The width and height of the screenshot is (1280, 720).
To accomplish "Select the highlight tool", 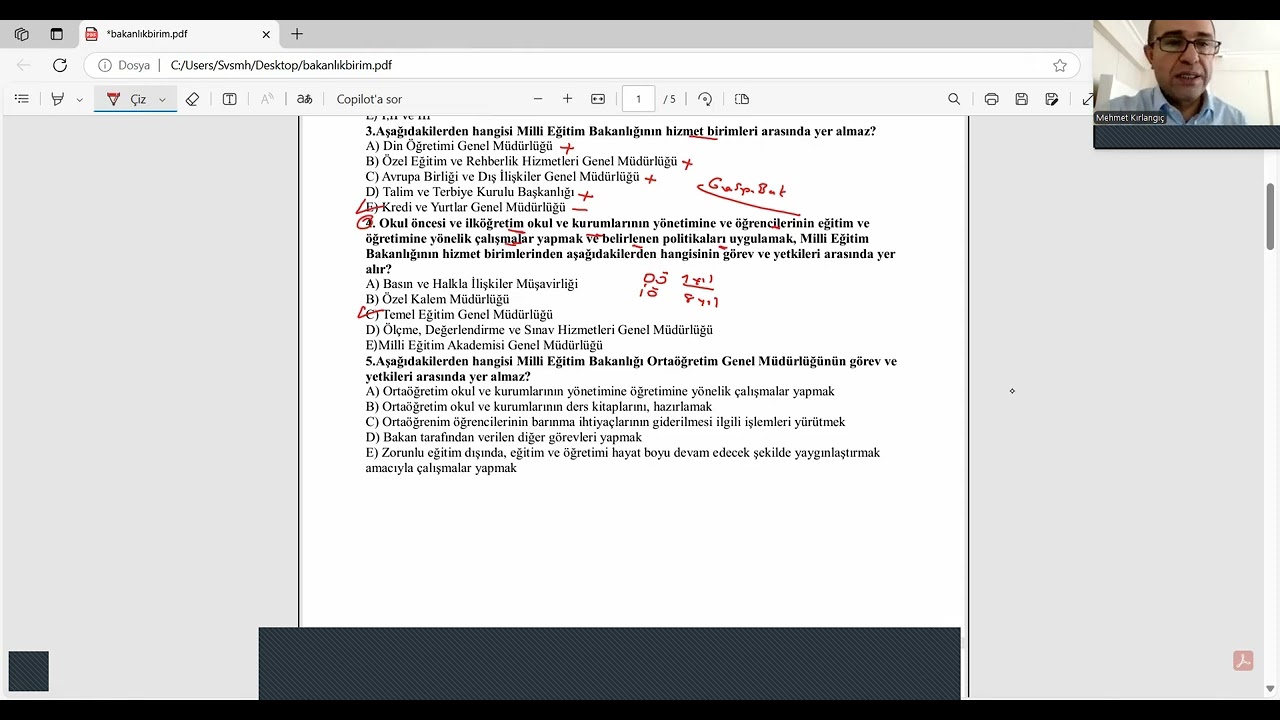I will tap(58, 99).
